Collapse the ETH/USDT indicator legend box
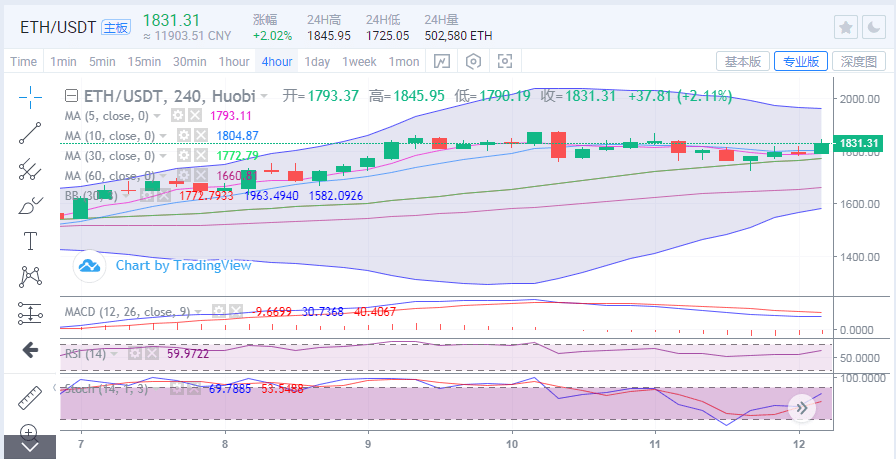 (70, 97)
